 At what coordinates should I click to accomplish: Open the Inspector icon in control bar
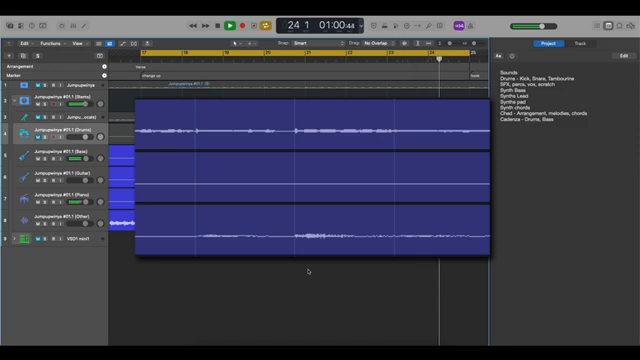point(21,26)
